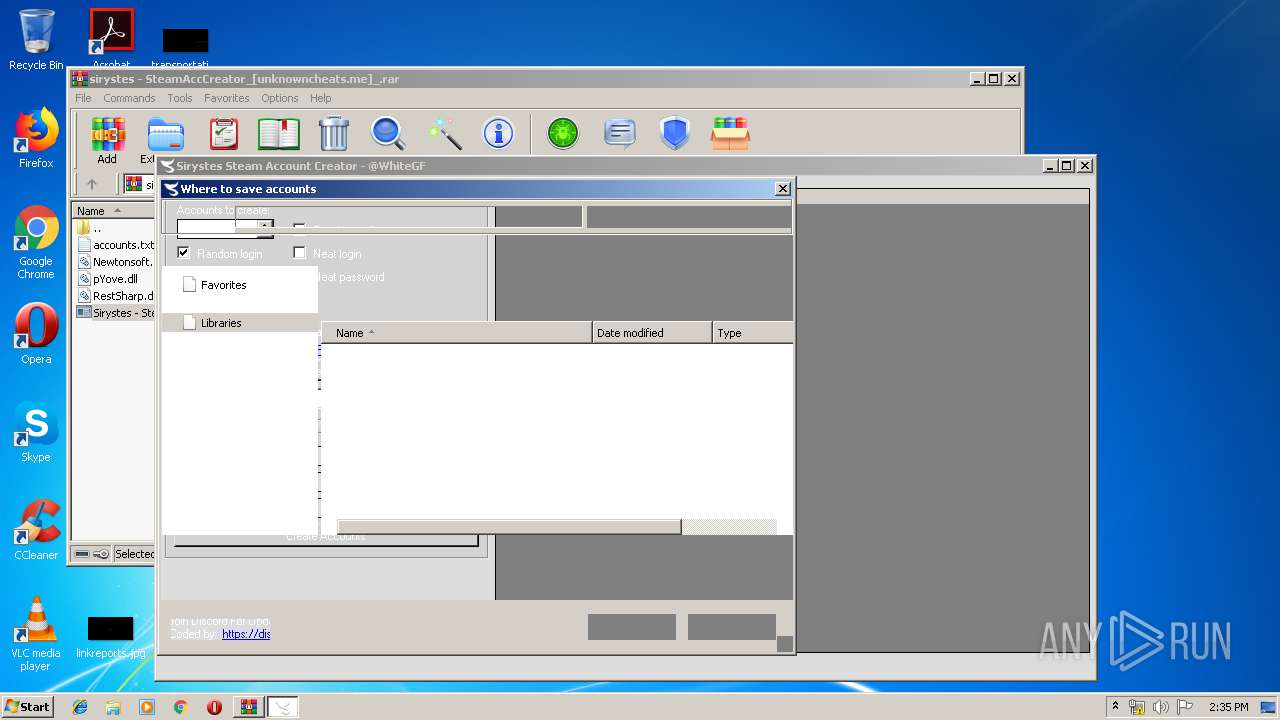Show hidden system tray icons arrow

[1115, 707]
